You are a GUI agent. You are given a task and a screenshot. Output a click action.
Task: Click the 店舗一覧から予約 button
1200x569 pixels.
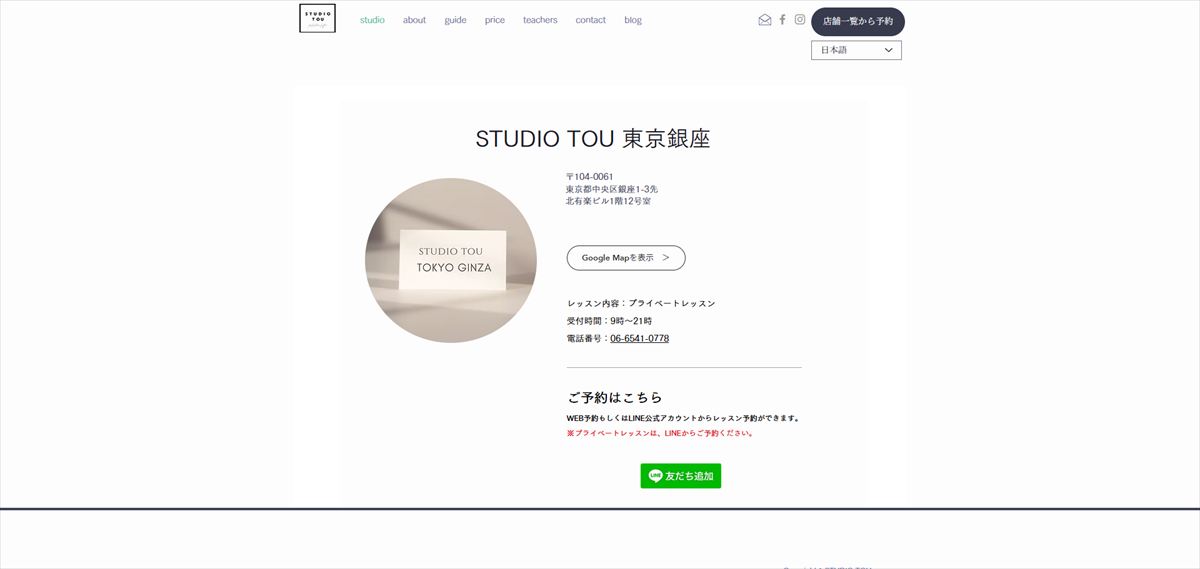858,21
